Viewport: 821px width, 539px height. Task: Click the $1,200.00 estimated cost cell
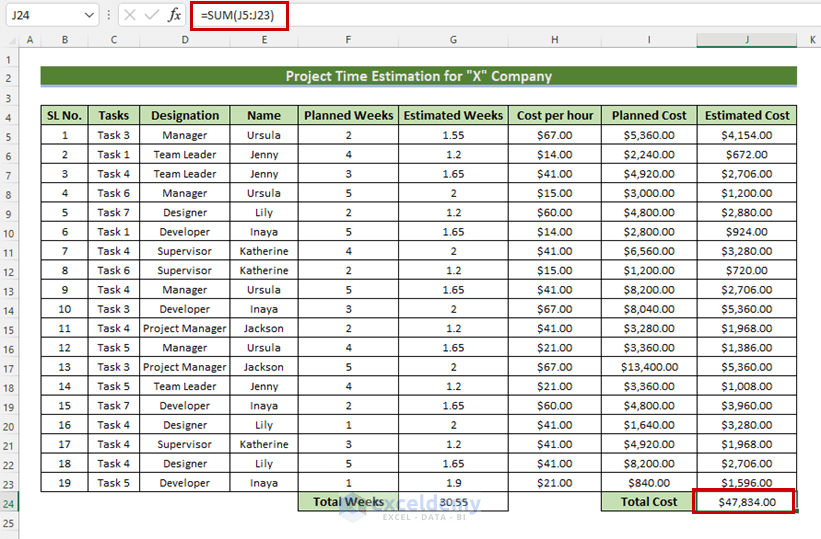click(x=747, y=193)
